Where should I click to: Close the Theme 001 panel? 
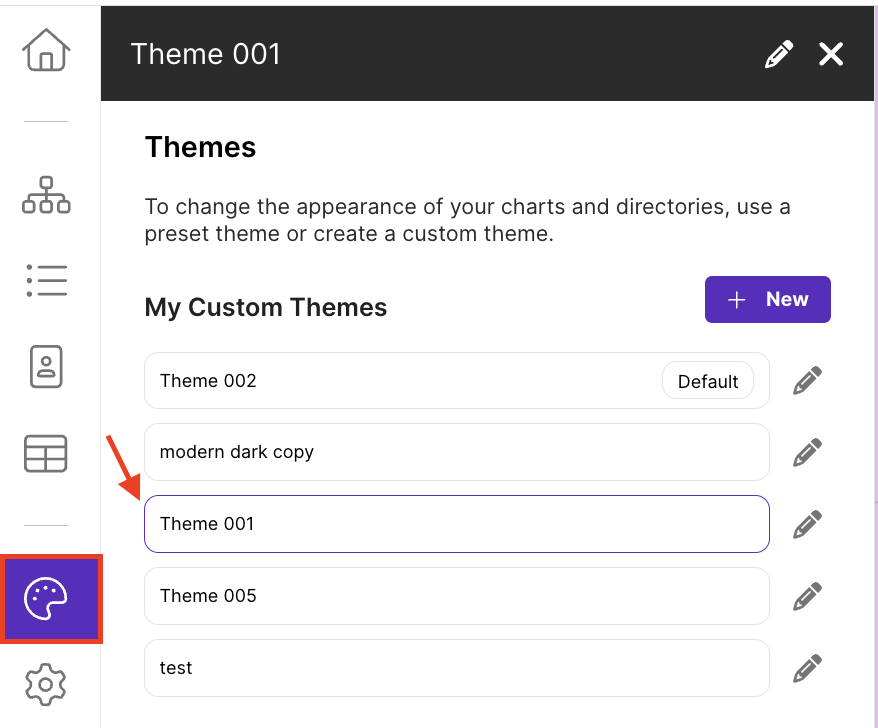pos(831,54)
